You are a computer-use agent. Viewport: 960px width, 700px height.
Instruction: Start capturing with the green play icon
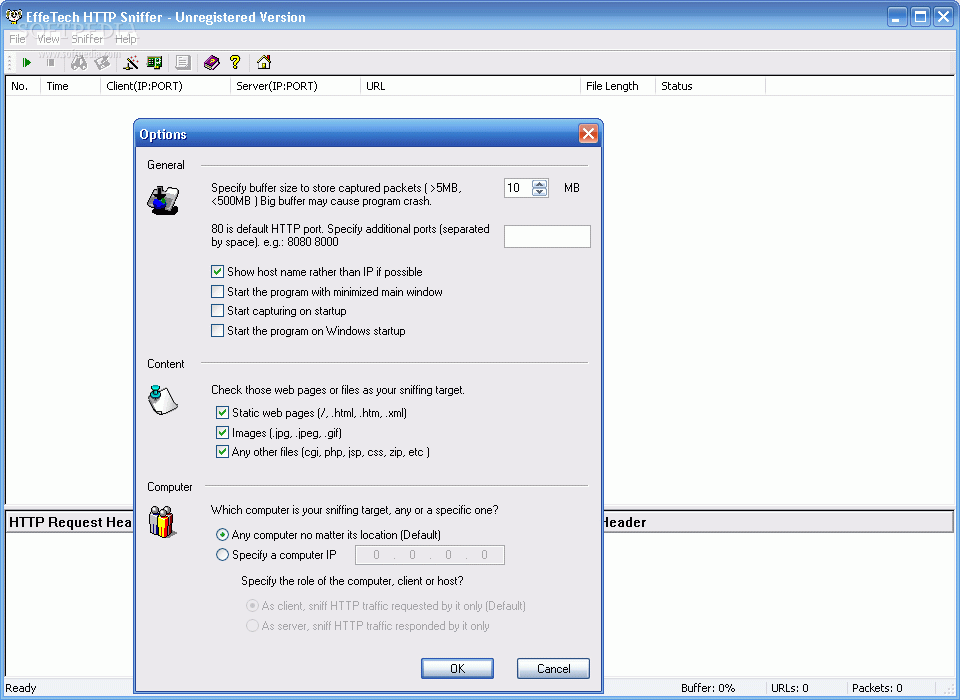26,62
